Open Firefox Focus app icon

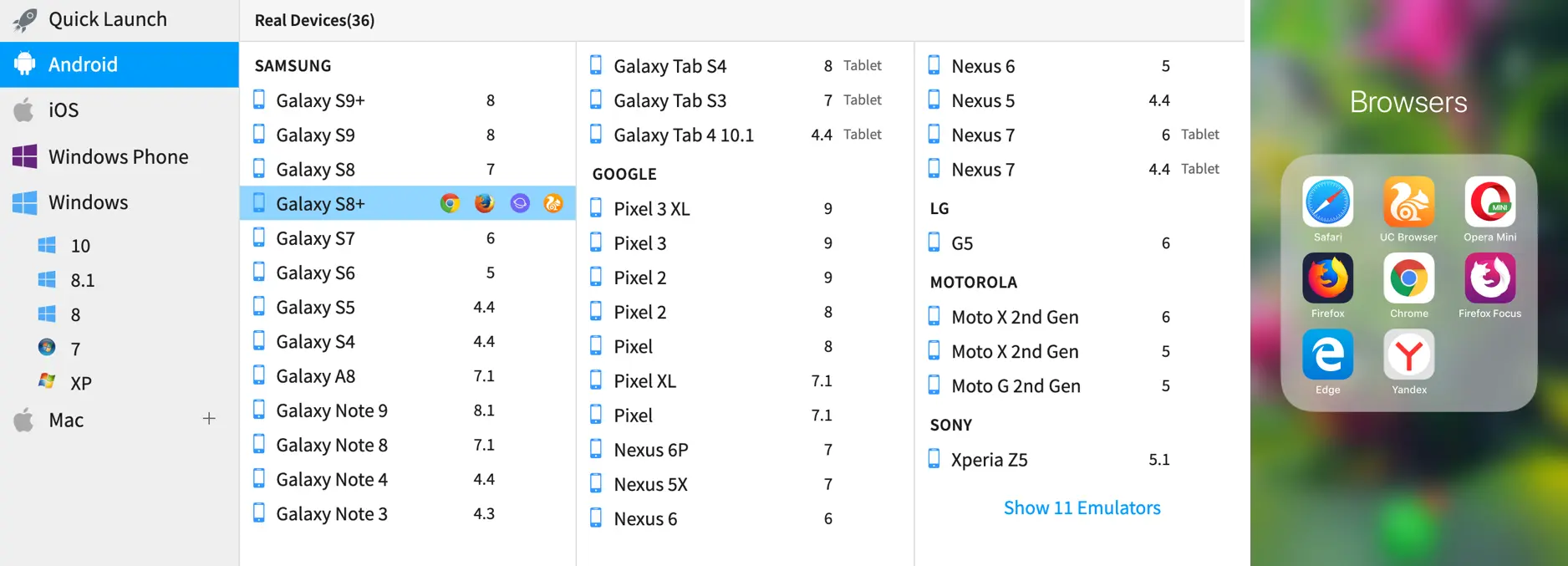1489,278
